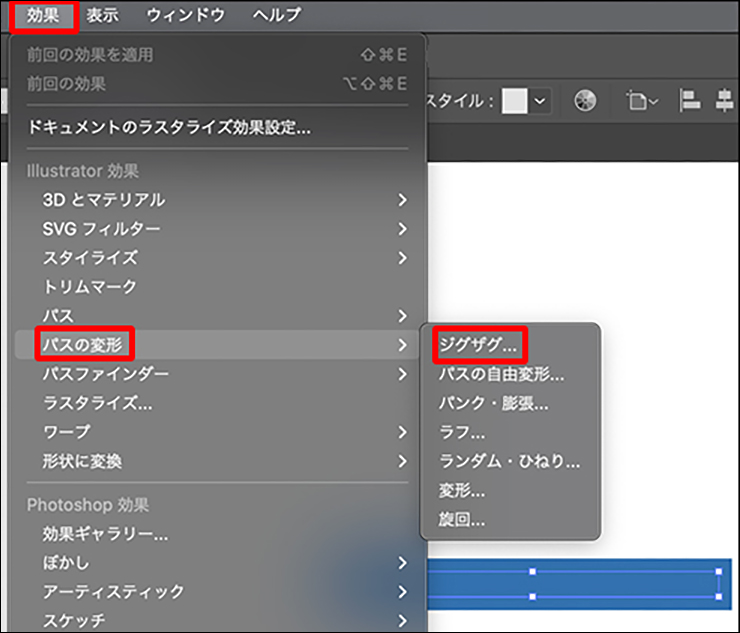Click ドキュメントのラスタライズ効果設定...
Viewport: 740px width, 633px height.
coord(170,127)
